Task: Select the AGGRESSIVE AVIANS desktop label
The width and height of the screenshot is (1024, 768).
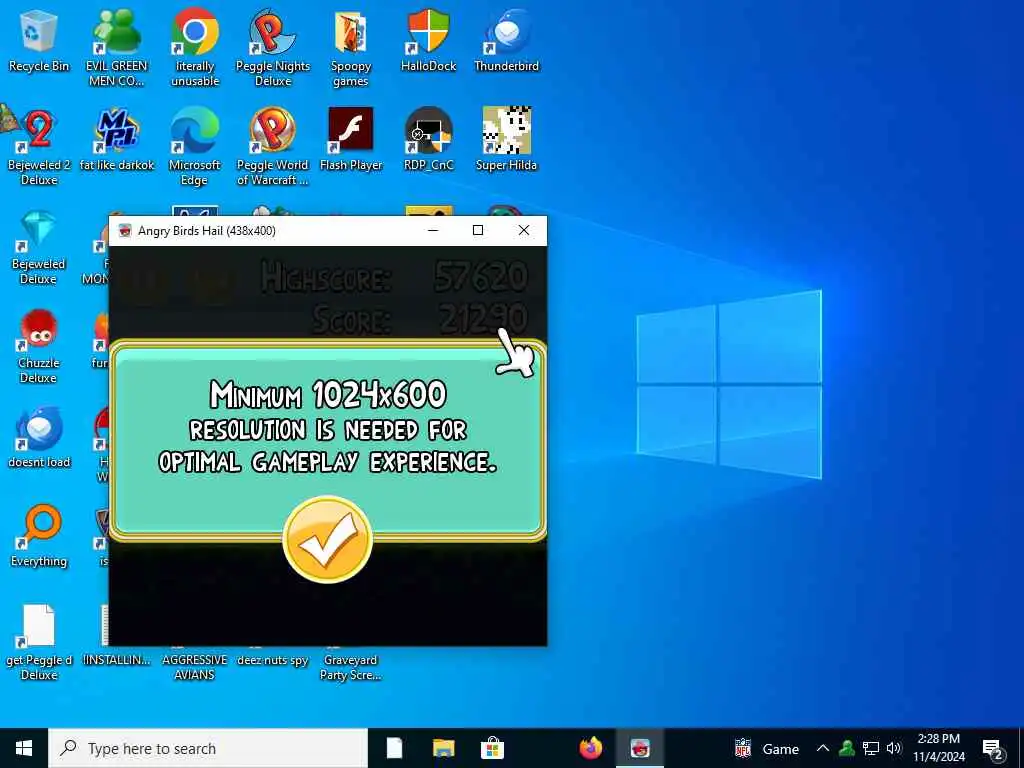Action: 195,667
